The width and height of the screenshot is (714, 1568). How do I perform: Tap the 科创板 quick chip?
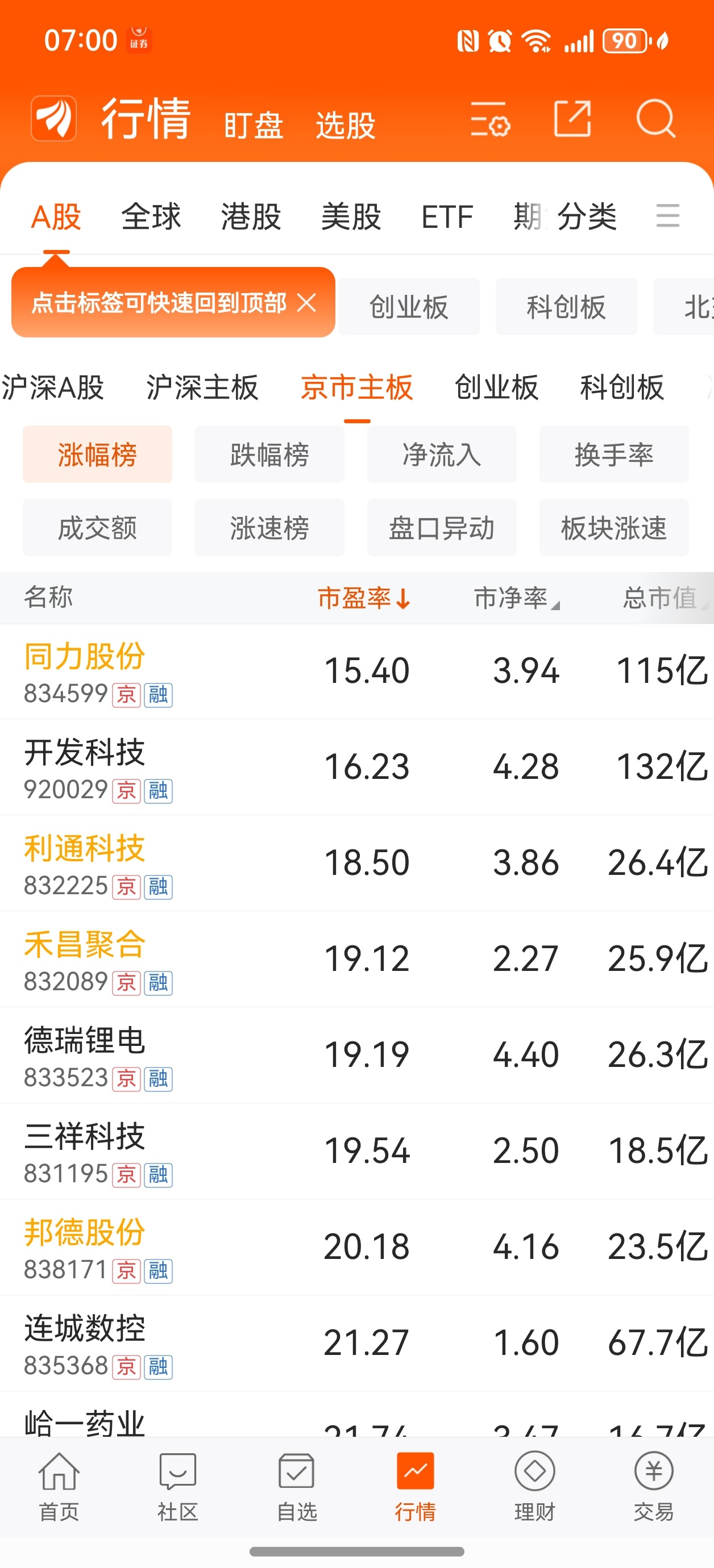(x=566, y=307)
